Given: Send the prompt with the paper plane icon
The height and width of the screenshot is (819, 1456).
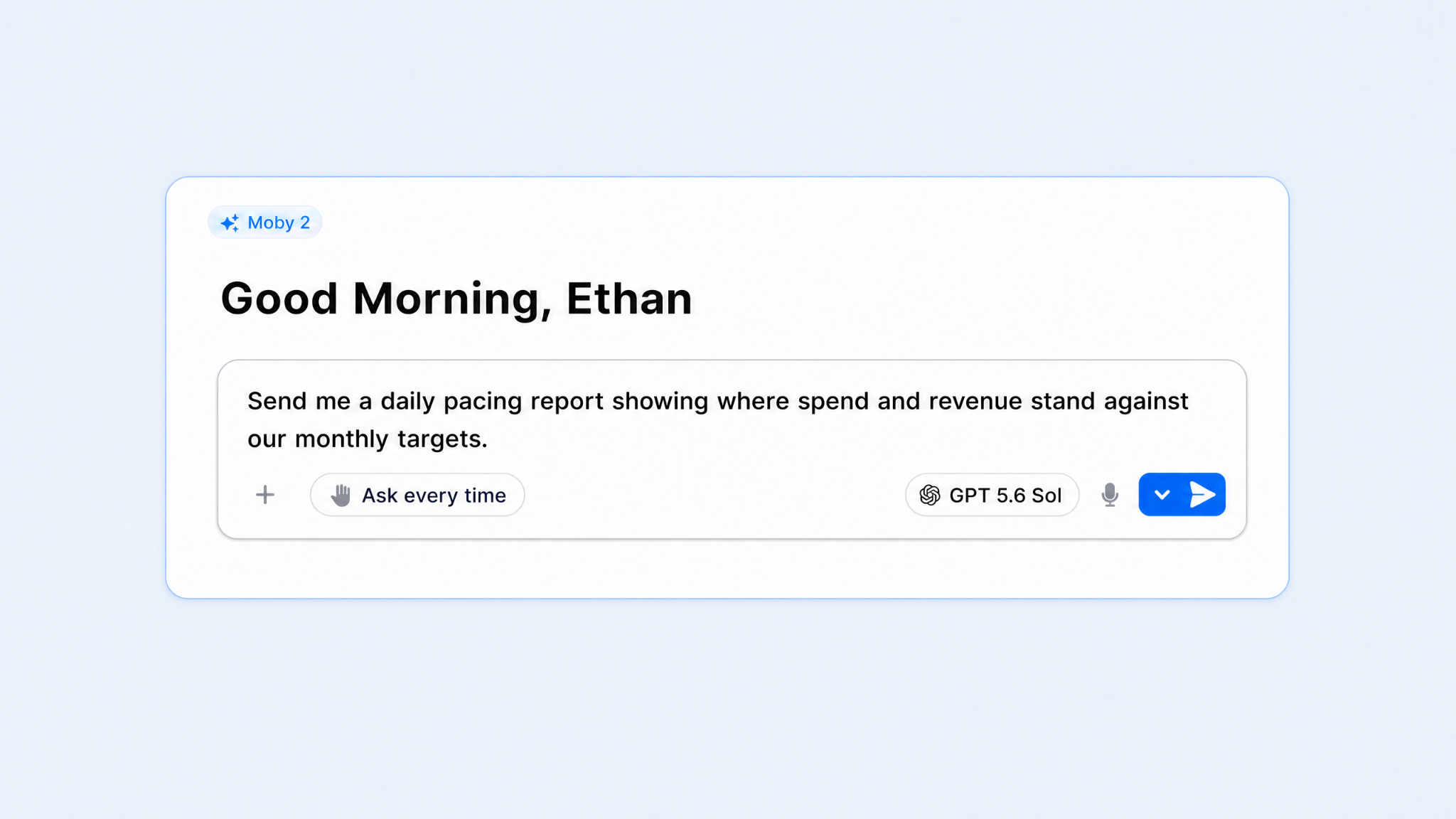Looking at the screenshot, I should click(x=1202, y=495).
